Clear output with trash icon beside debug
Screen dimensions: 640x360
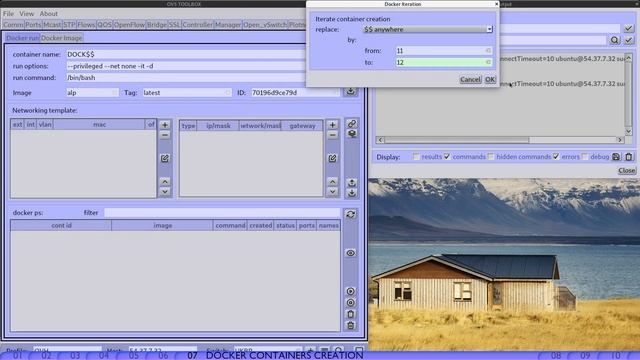click(629, 157)
